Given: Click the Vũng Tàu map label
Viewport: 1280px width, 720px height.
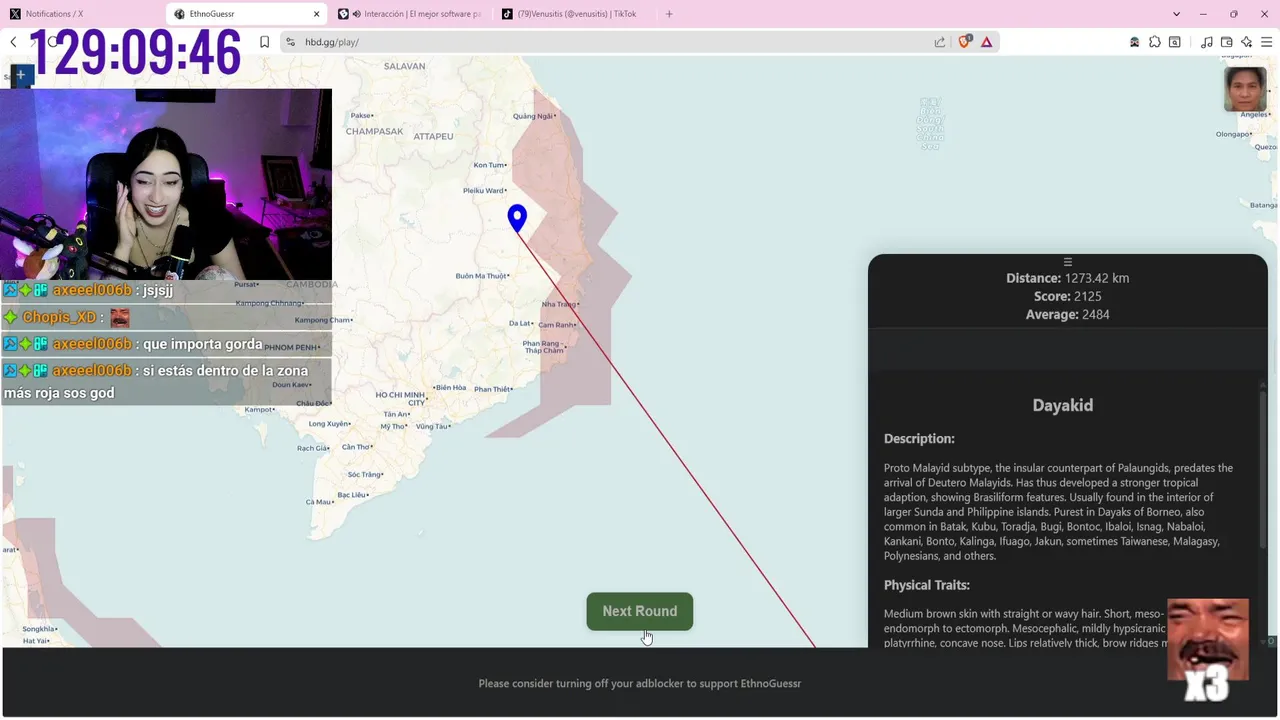Looking at the screenshot, I should tap(432, 426).
